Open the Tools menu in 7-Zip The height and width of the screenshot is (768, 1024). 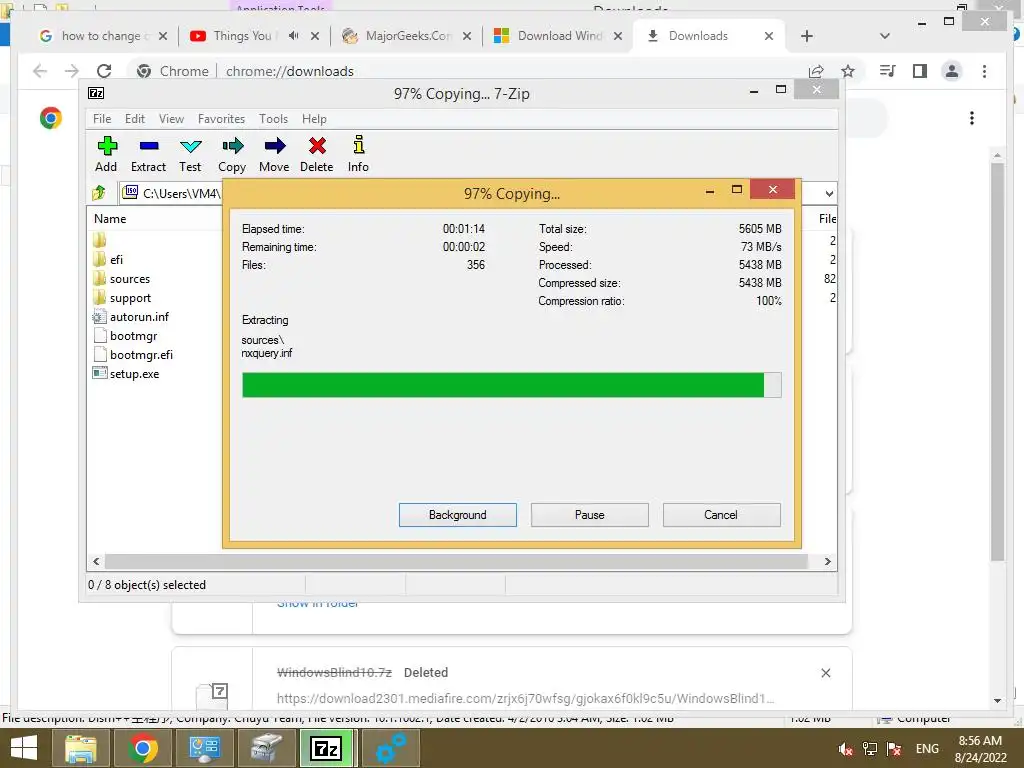[x=273, y=119]
